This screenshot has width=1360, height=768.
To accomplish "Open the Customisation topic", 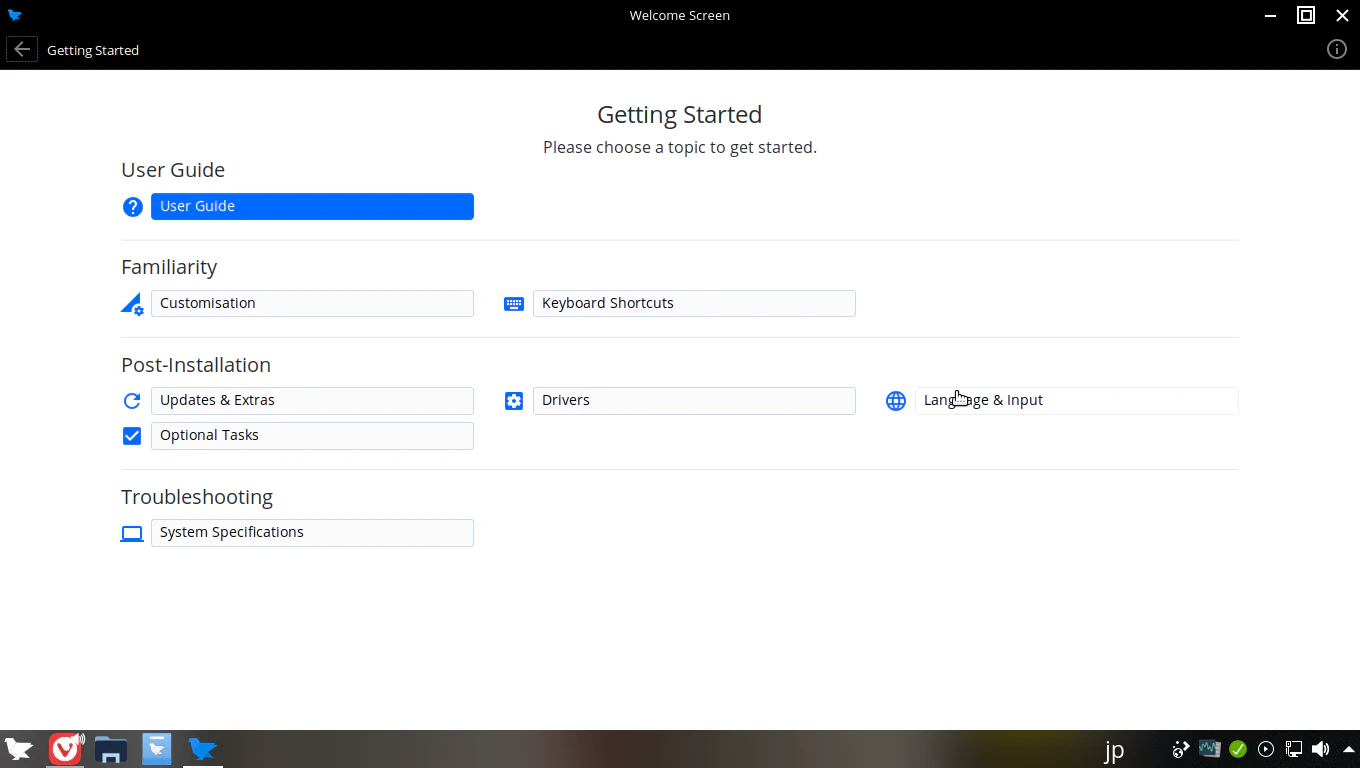I will click(x=312, y=303).
